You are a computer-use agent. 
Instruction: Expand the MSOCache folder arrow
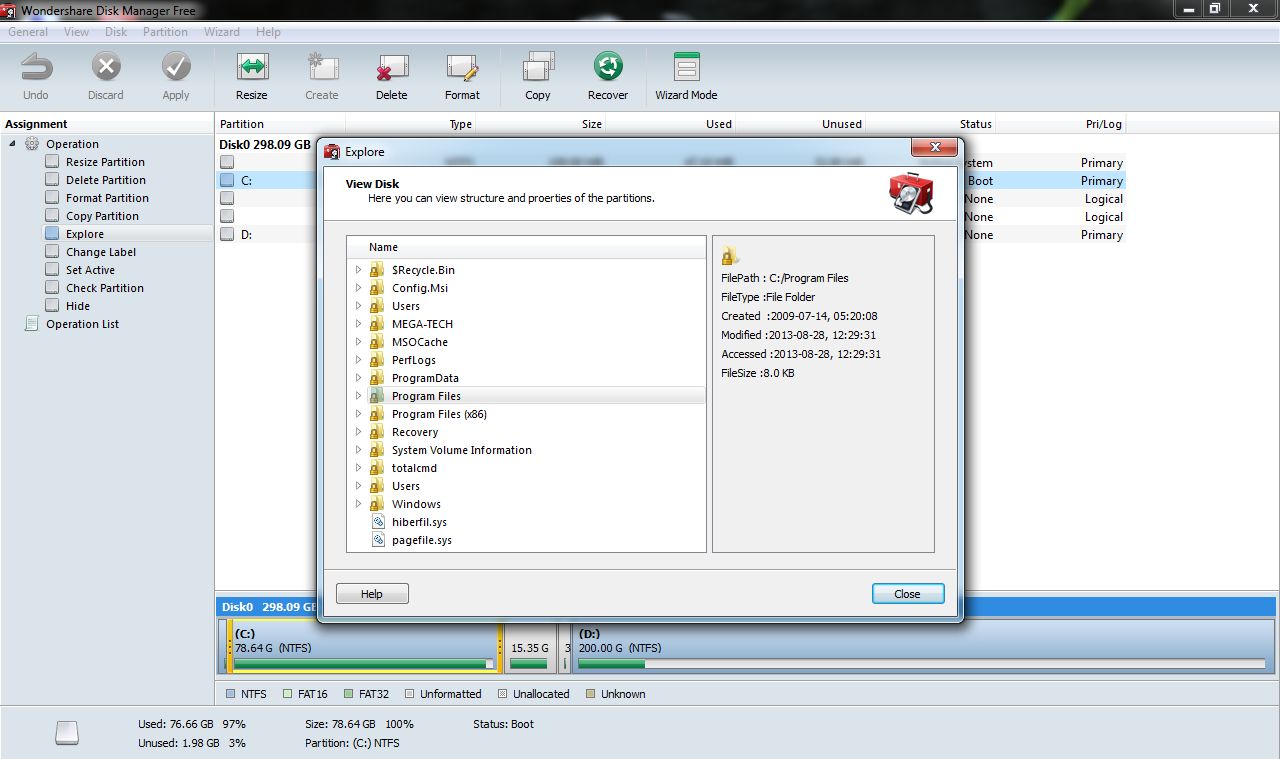(359, 342)
